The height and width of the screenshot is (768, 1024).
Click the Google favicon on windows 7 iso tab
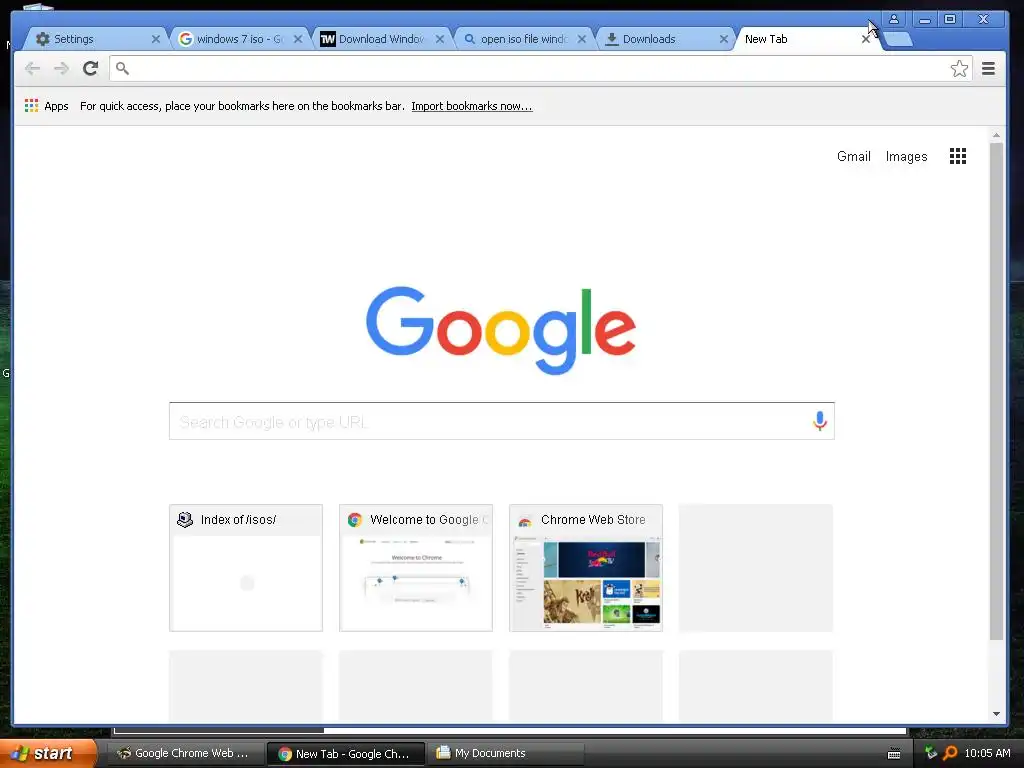pos(185,39)
